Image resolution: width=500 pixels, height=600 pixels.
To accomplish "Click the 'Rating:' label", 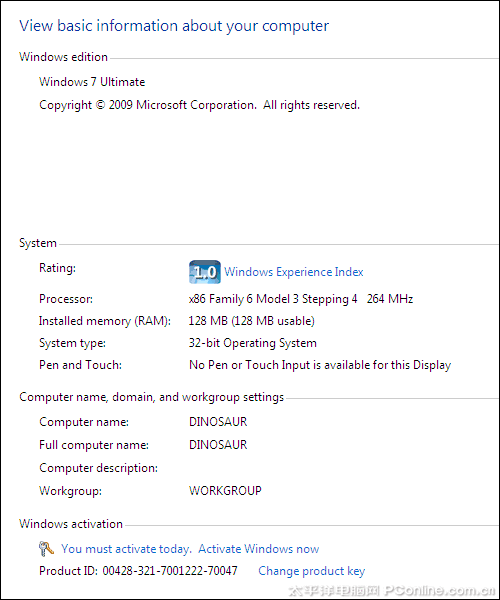I will click(57, 268).
